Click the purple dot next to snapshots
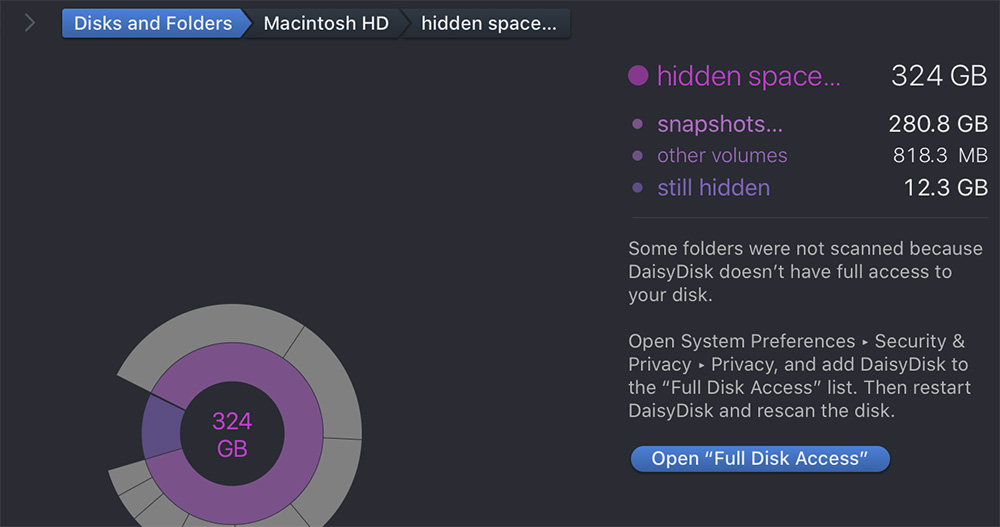Viewport: 1000px width, 527px height. [x=638, y=125]
